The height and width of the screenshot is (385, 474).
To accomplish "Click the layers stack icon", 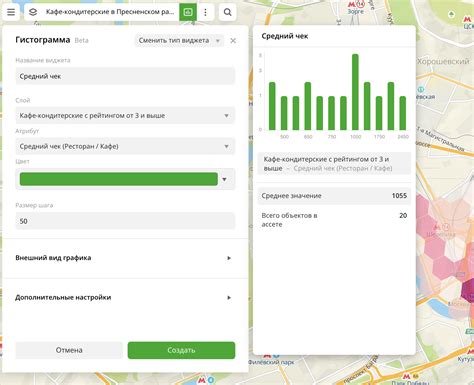I will [x=33, y=12].
